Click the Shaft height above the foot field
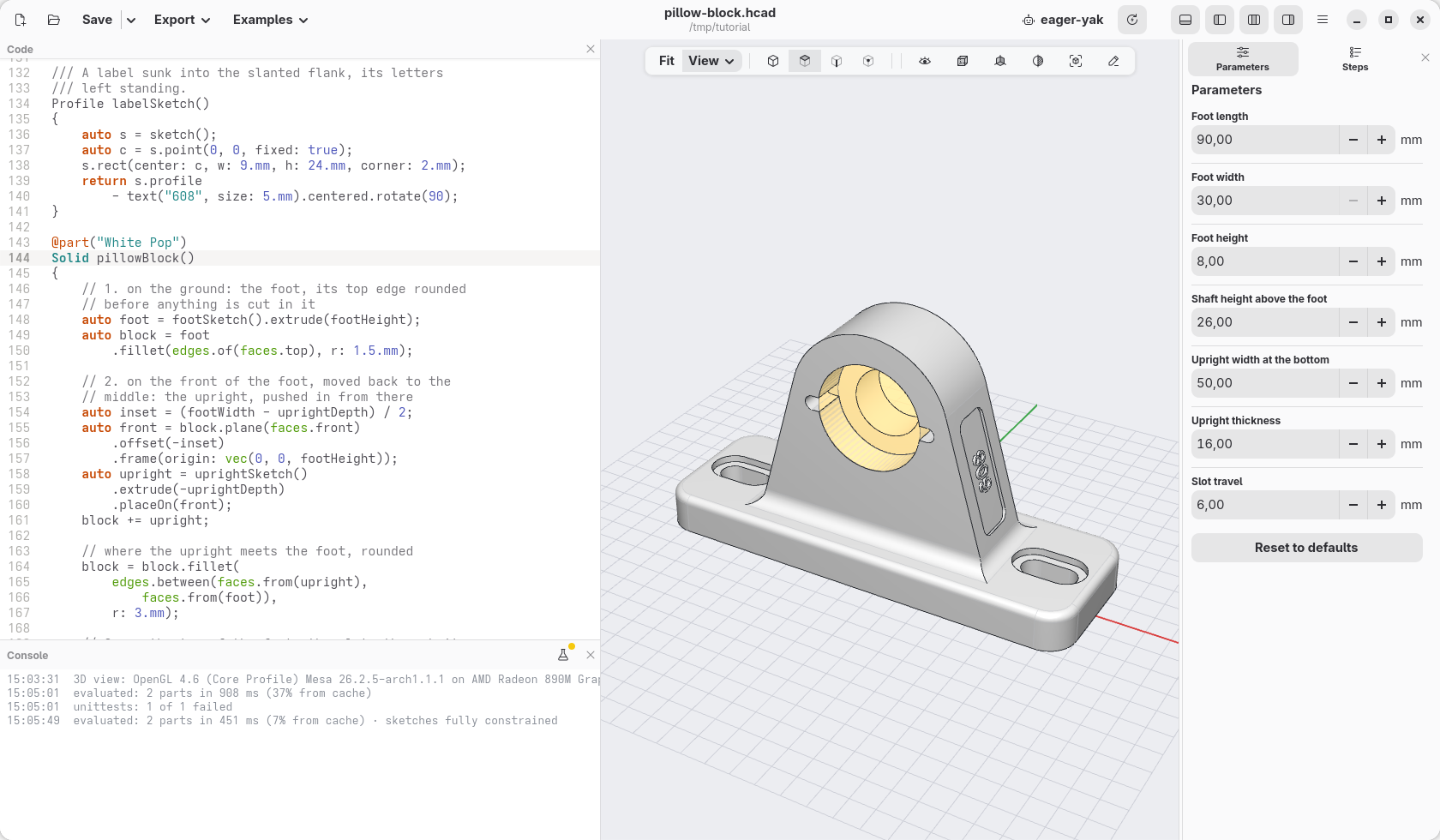This screenshot has width=1440, height=840. pos(1265,322)
